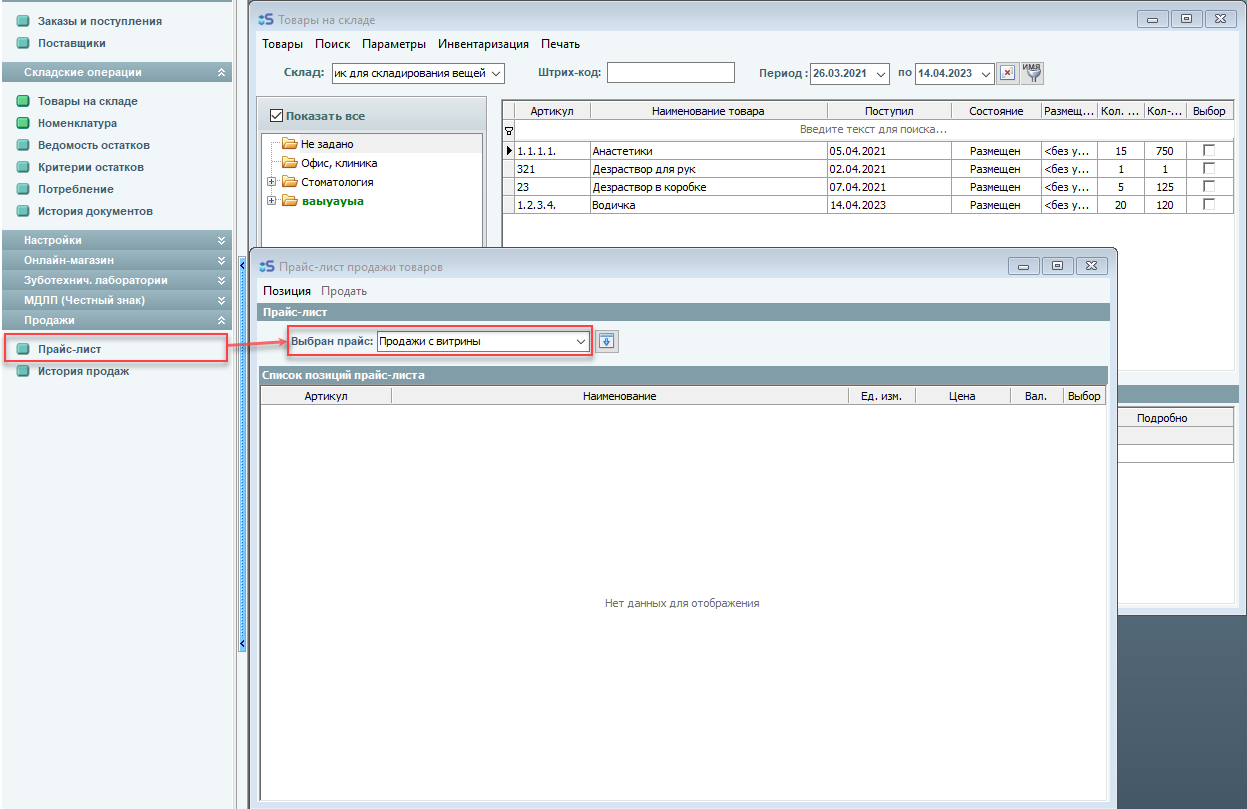The image size is (1247, 809).
Task: Open the 'Инвентаризация' menu
Action: click(483, 44)
